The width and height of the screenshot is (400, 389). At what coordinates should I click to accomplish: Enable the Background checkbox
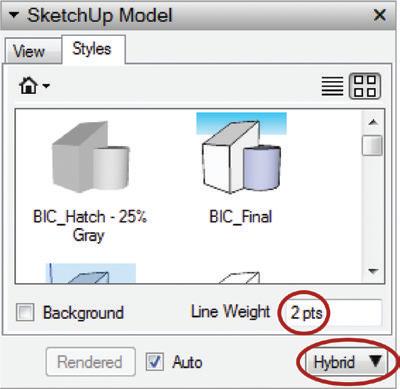click(25, 313)
